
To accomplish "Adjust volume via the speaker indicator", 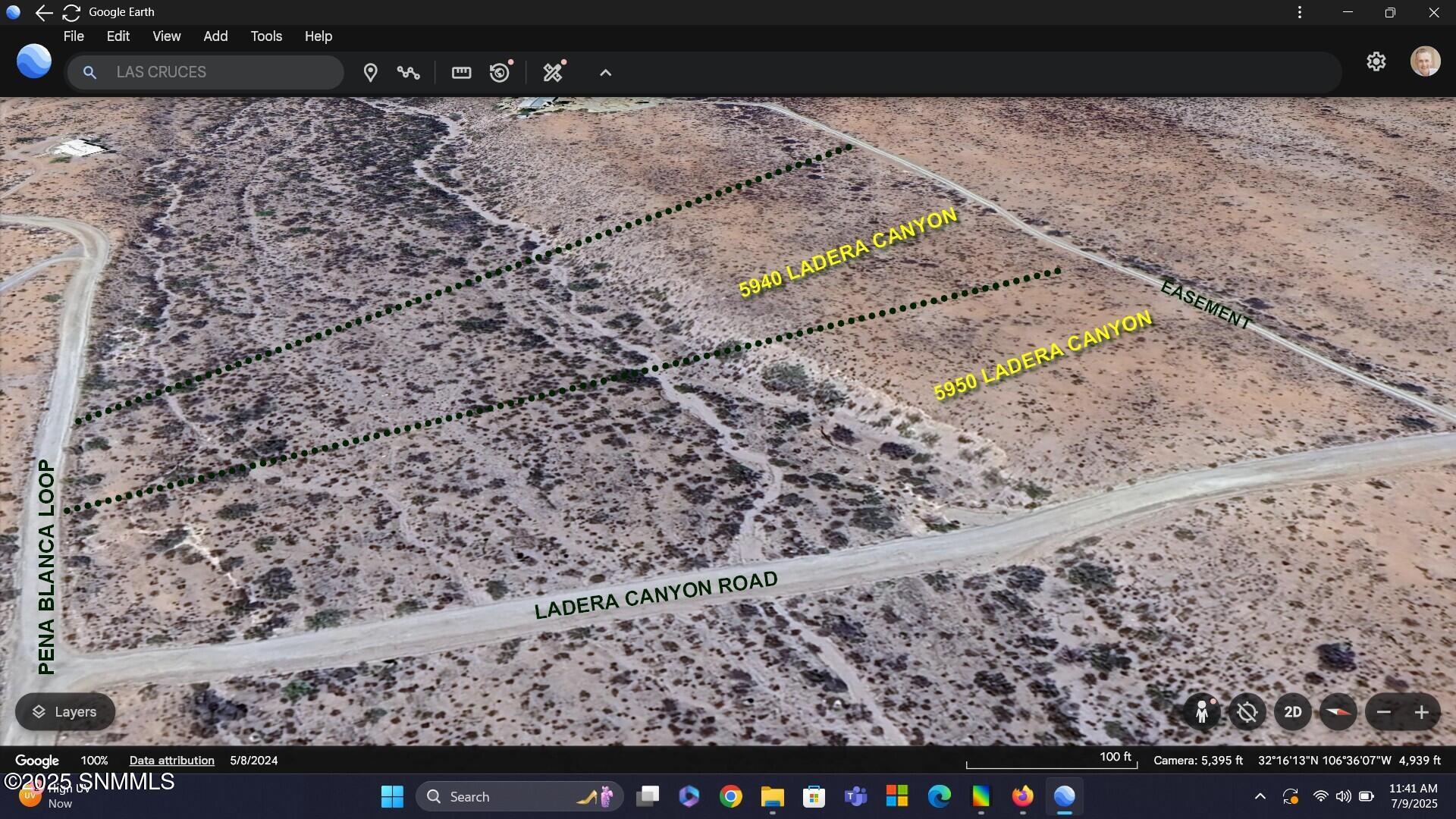I will pyautogui.click(x=1344, y=797).
